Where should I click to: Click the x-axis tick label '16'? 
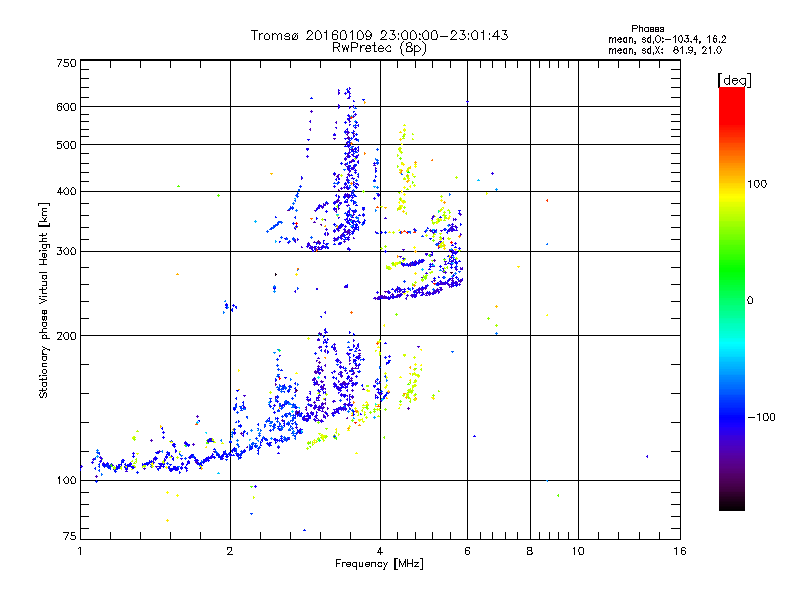tap(680, 551)
